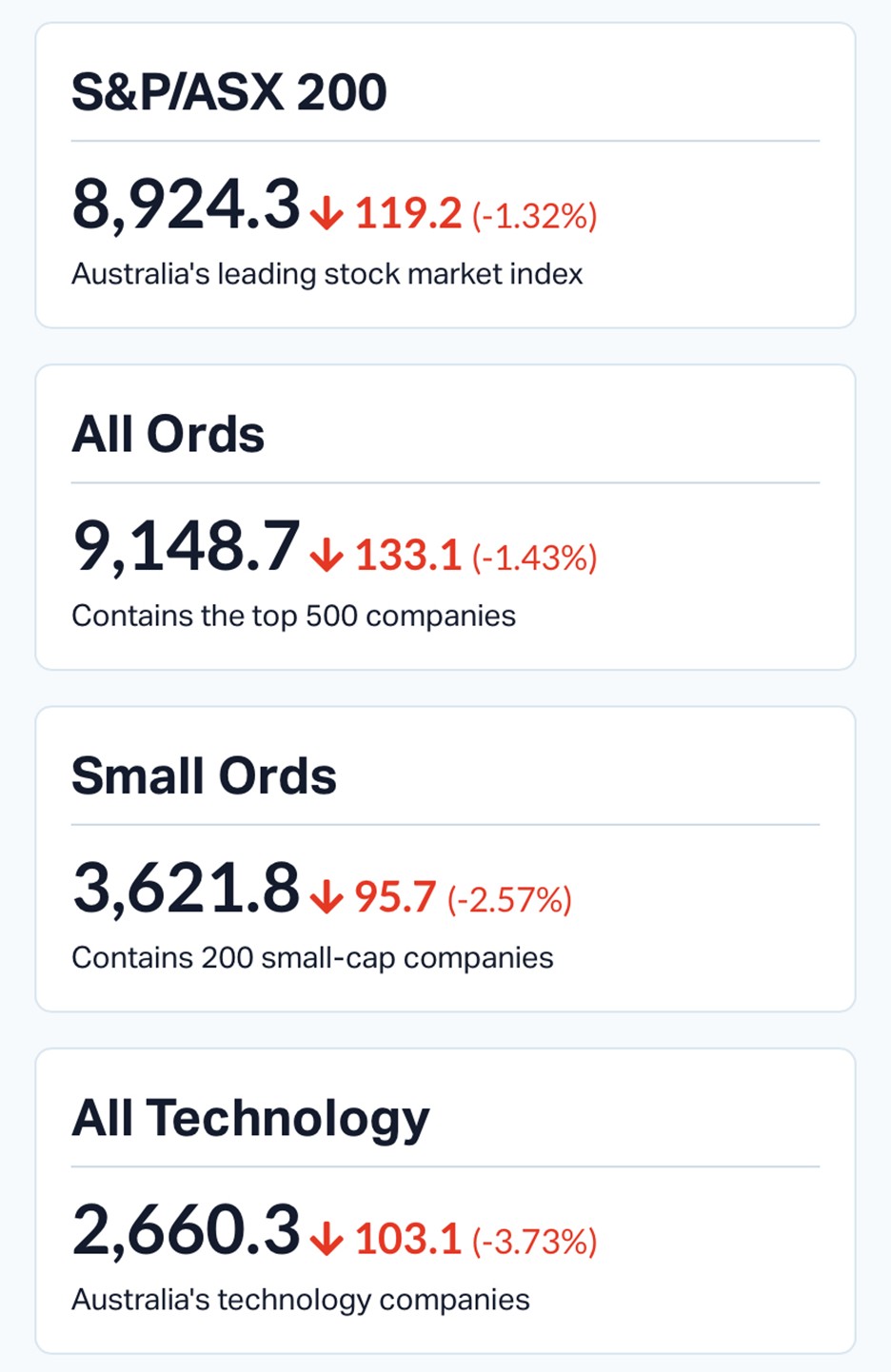Click the 9,148.7 index value
This screenshot has width=891, height=1372.
point(187,547)
